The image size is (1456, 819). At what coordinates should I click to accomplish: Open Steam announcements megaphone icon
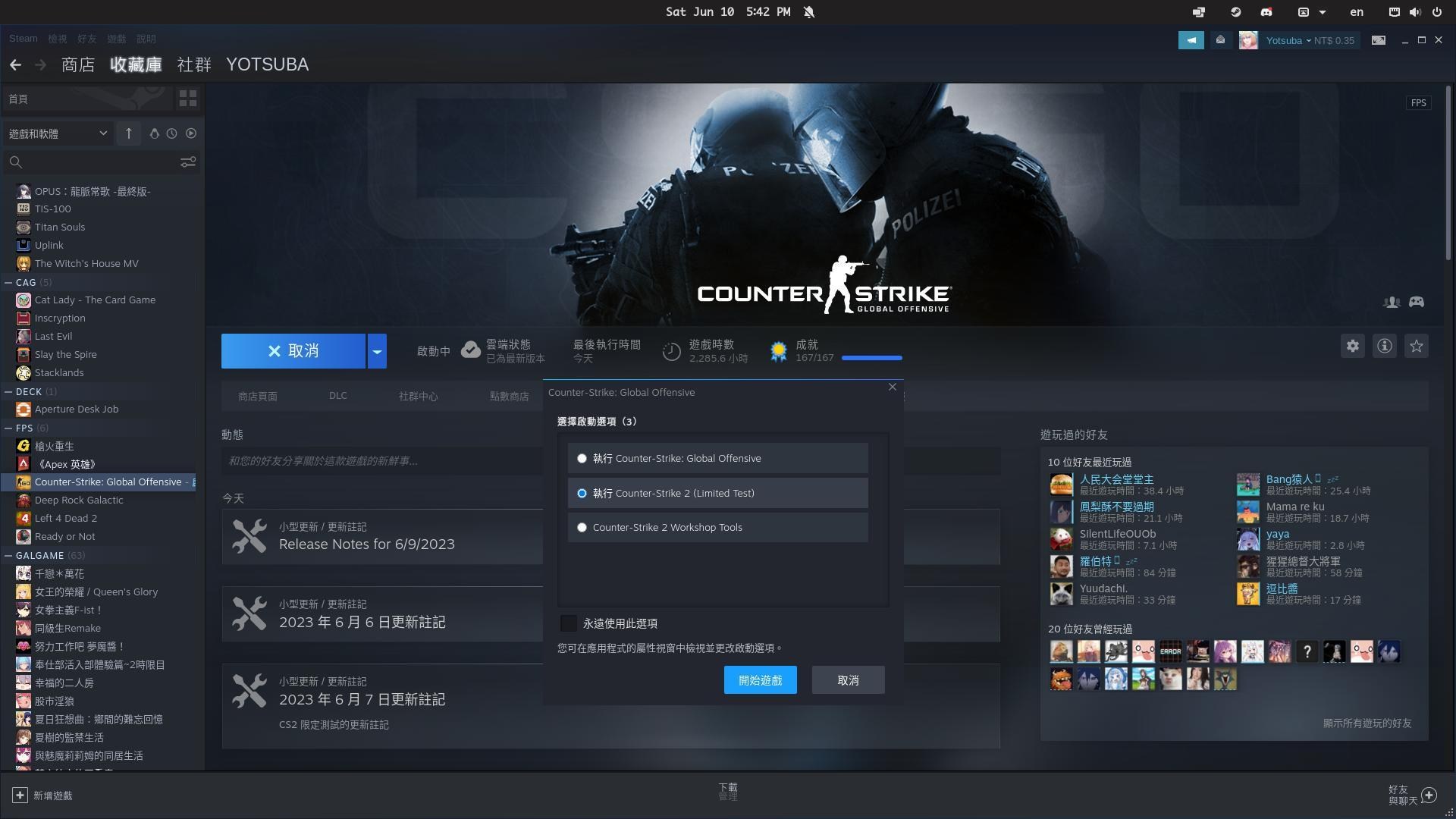point(1191,40)
